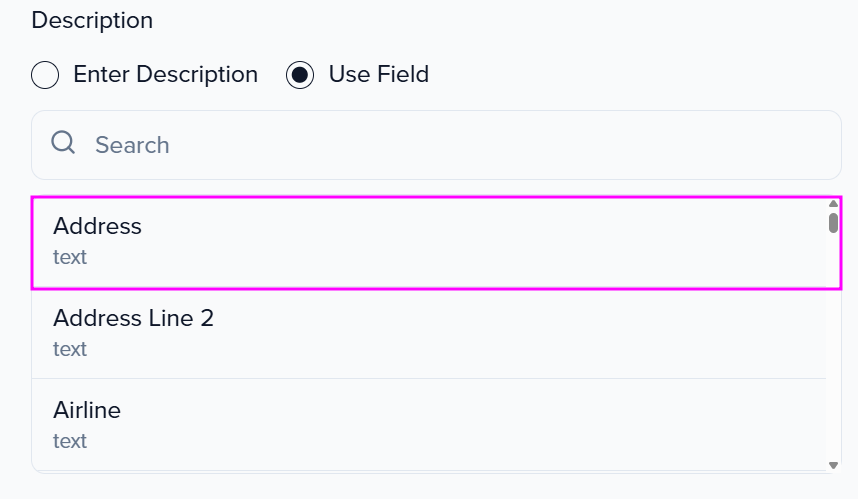Choose the highlighted Address field row

click(x=430, y=242)
